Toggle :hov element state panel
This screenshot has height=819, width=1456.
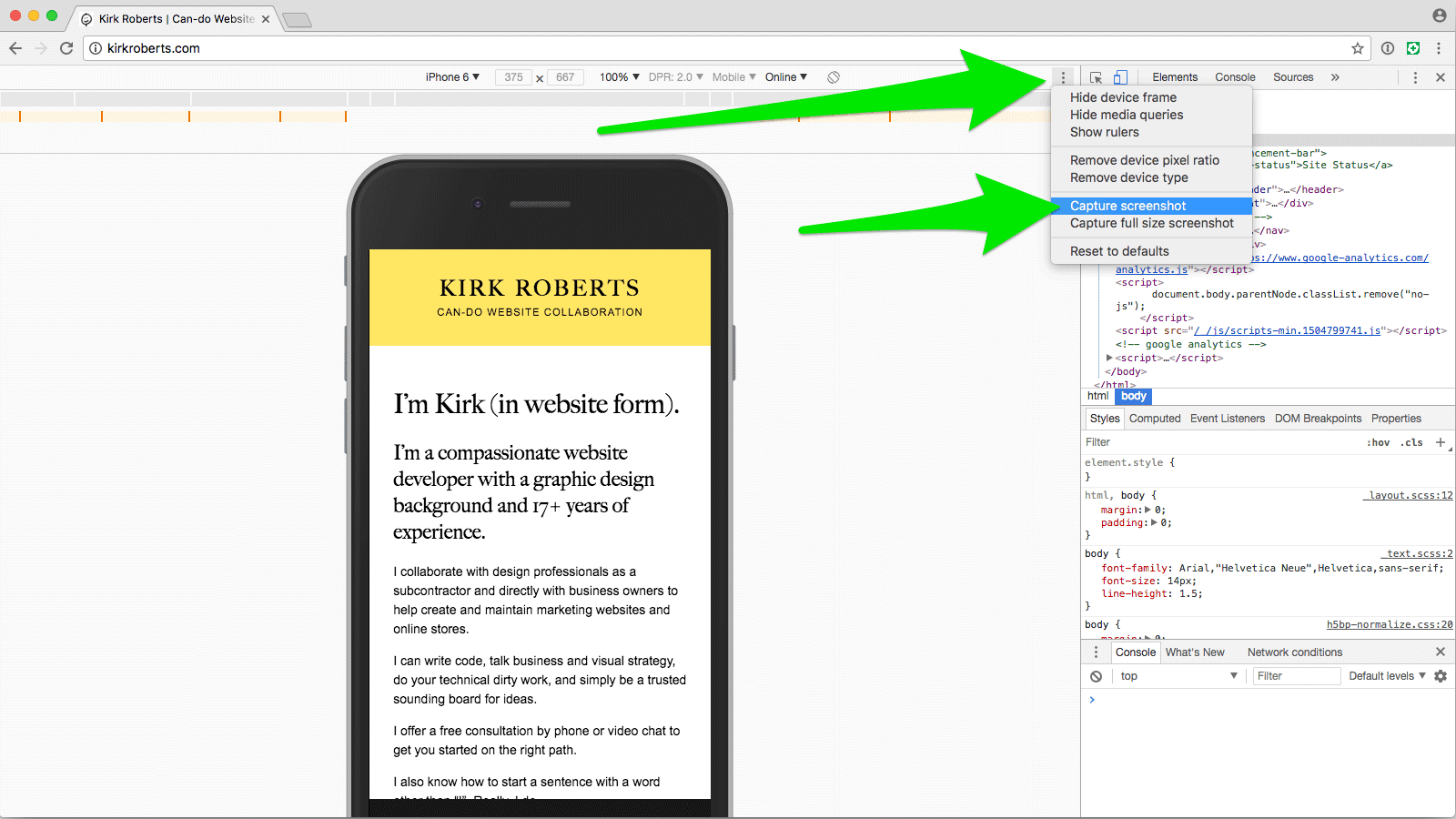click(x=1379, y=442)
